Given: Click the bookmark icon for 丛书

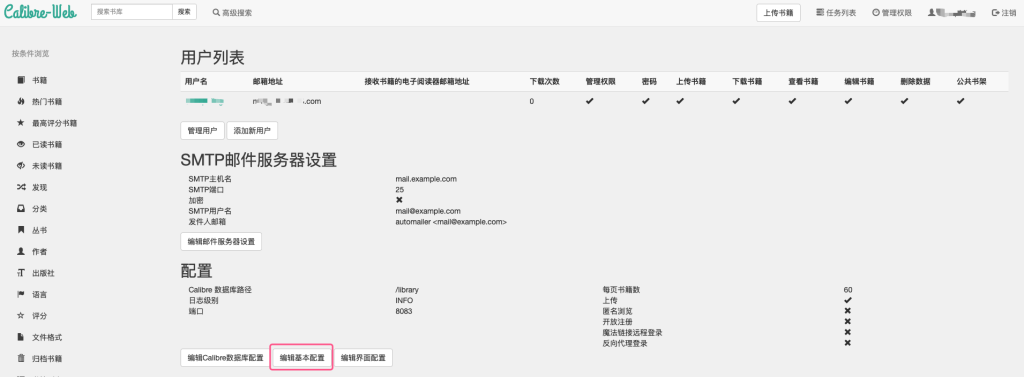Looking at the screenshot, I should click(21, 230).
